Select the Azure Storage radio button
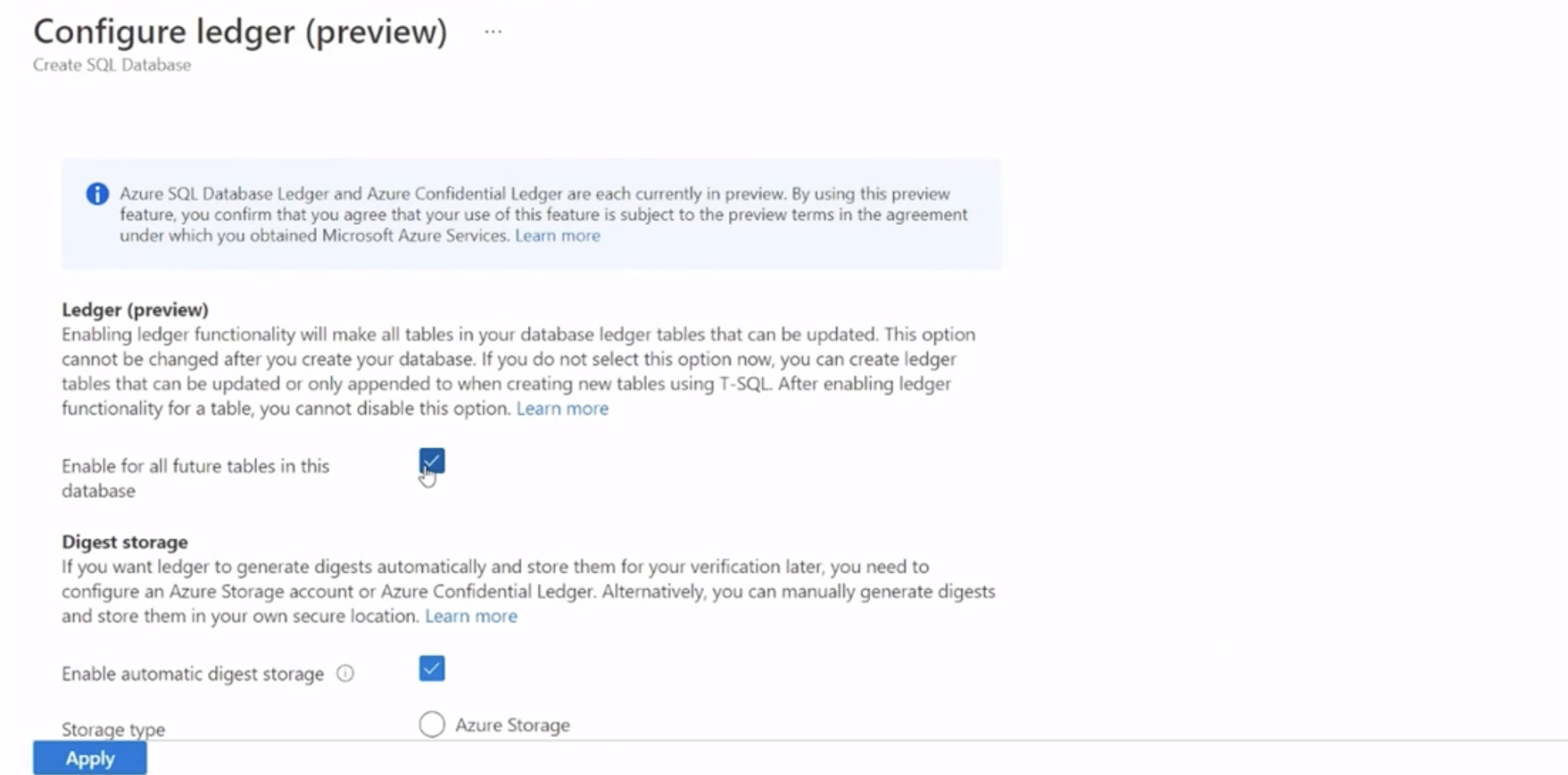The height and width of the screenshot is (775, 1568). click(x=431, y=724)
